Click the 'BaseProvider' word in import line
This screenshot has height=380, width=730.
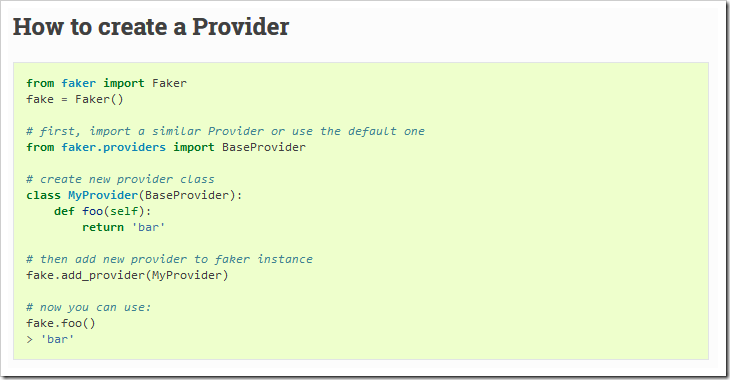(264, 147)
